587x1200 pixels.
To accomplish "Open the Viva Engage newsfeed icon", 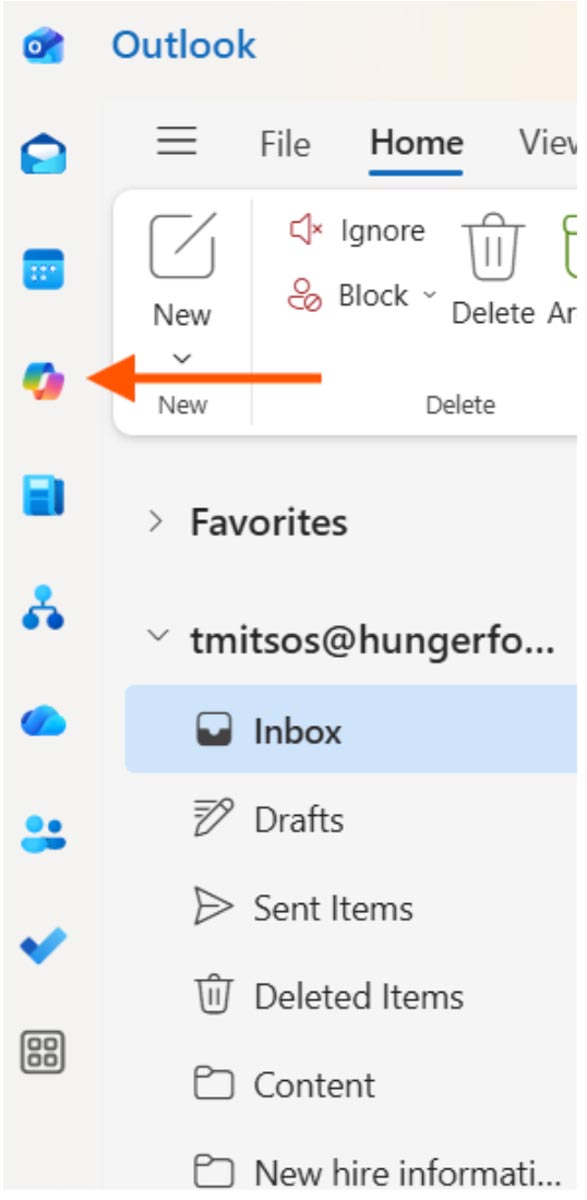I will click(x=43, y=496).
